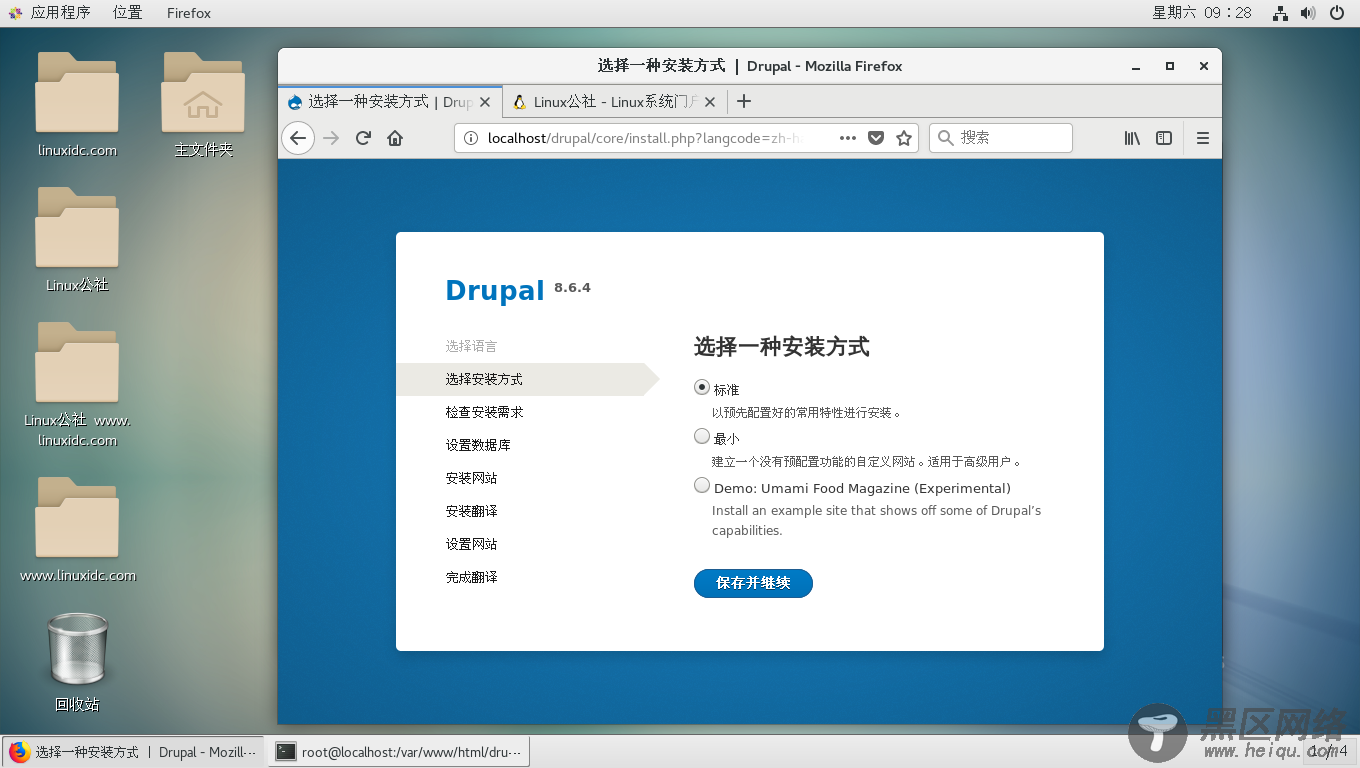The width and height of the screenshot is (1360, 768).
Task: Open the Firefox home page button
Action: pyautogui.click(x=395, y=138)
